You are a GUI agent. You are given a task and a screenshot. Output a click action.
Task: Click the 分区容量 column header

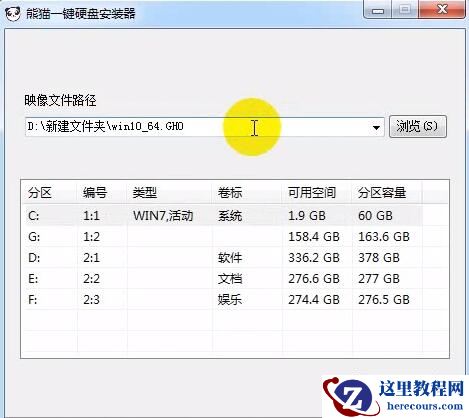(387, 193)
